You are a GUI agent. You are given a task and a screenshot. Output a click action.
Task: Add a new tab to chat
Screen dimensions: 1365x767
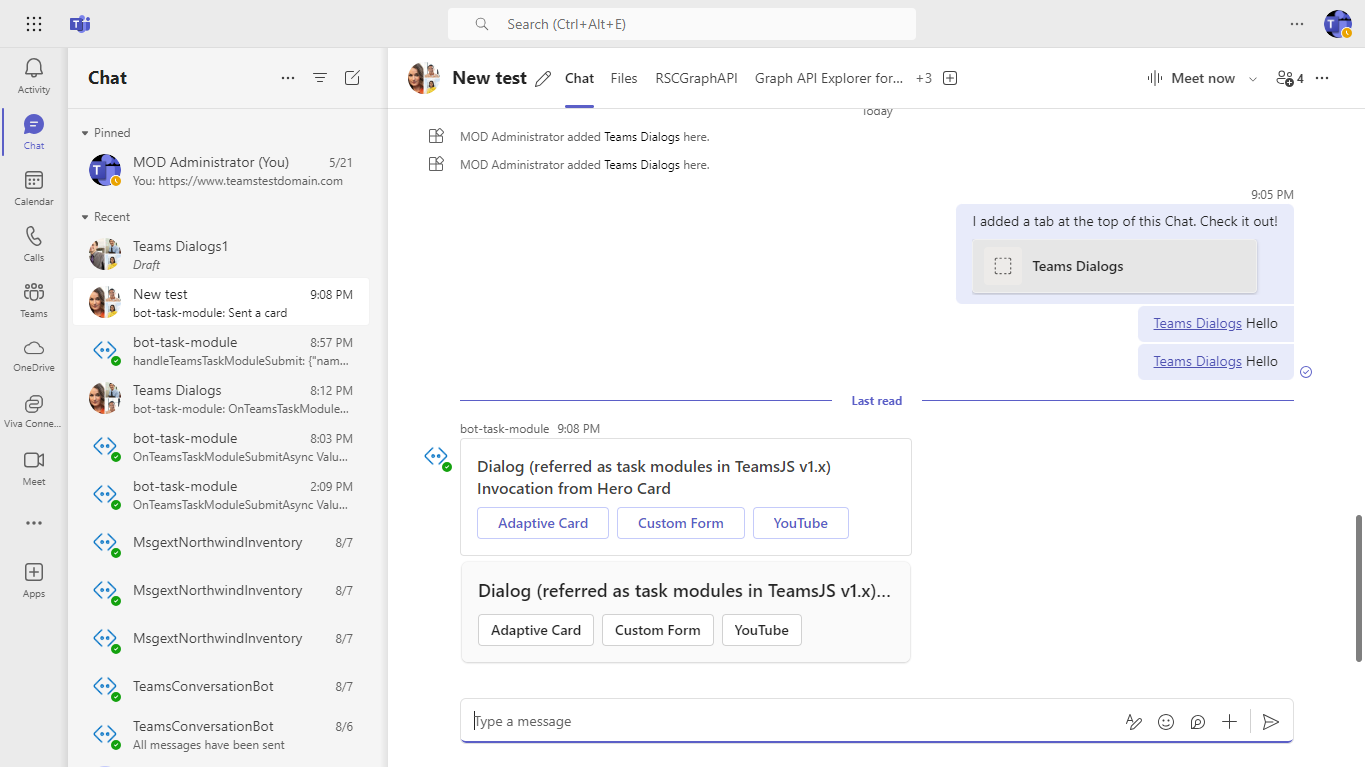[950, 78]
